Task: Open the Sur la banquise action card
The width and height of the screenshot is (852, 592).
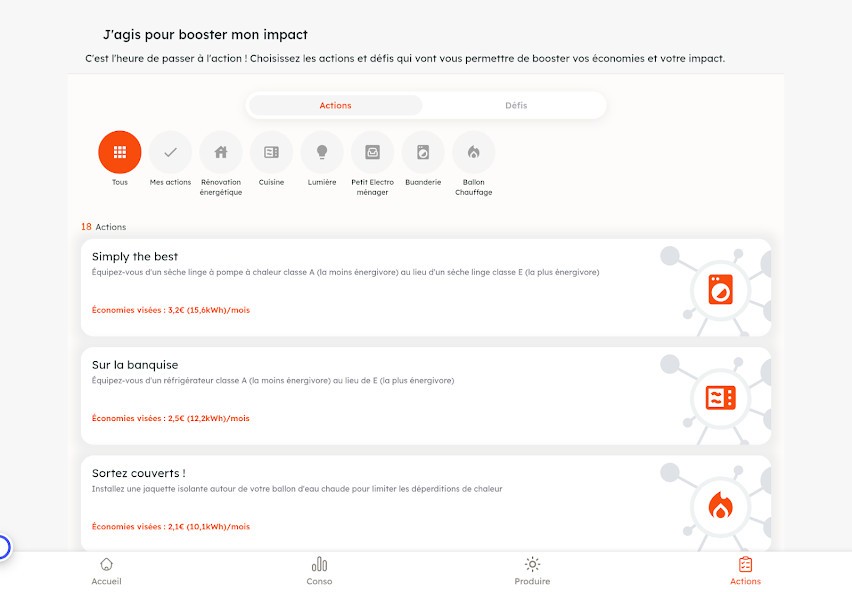Action: pos(426,396)
